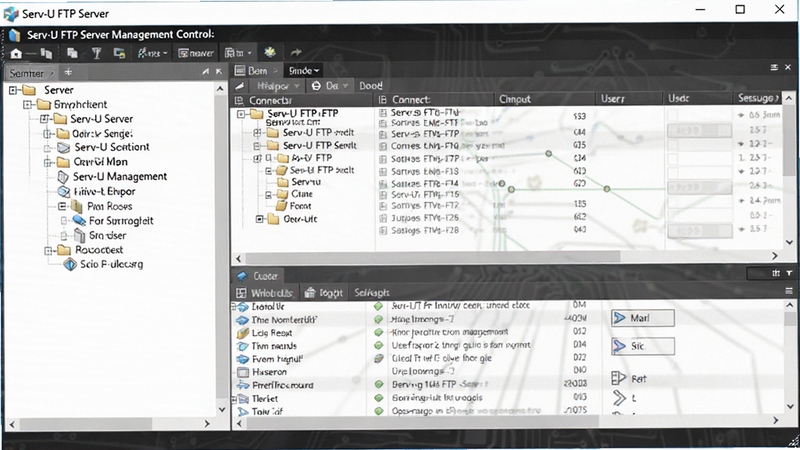The width and height of the screenshot is (800, 450).
Task: Click the funnel filter icon in toolbar
Action: coord(96,53)
